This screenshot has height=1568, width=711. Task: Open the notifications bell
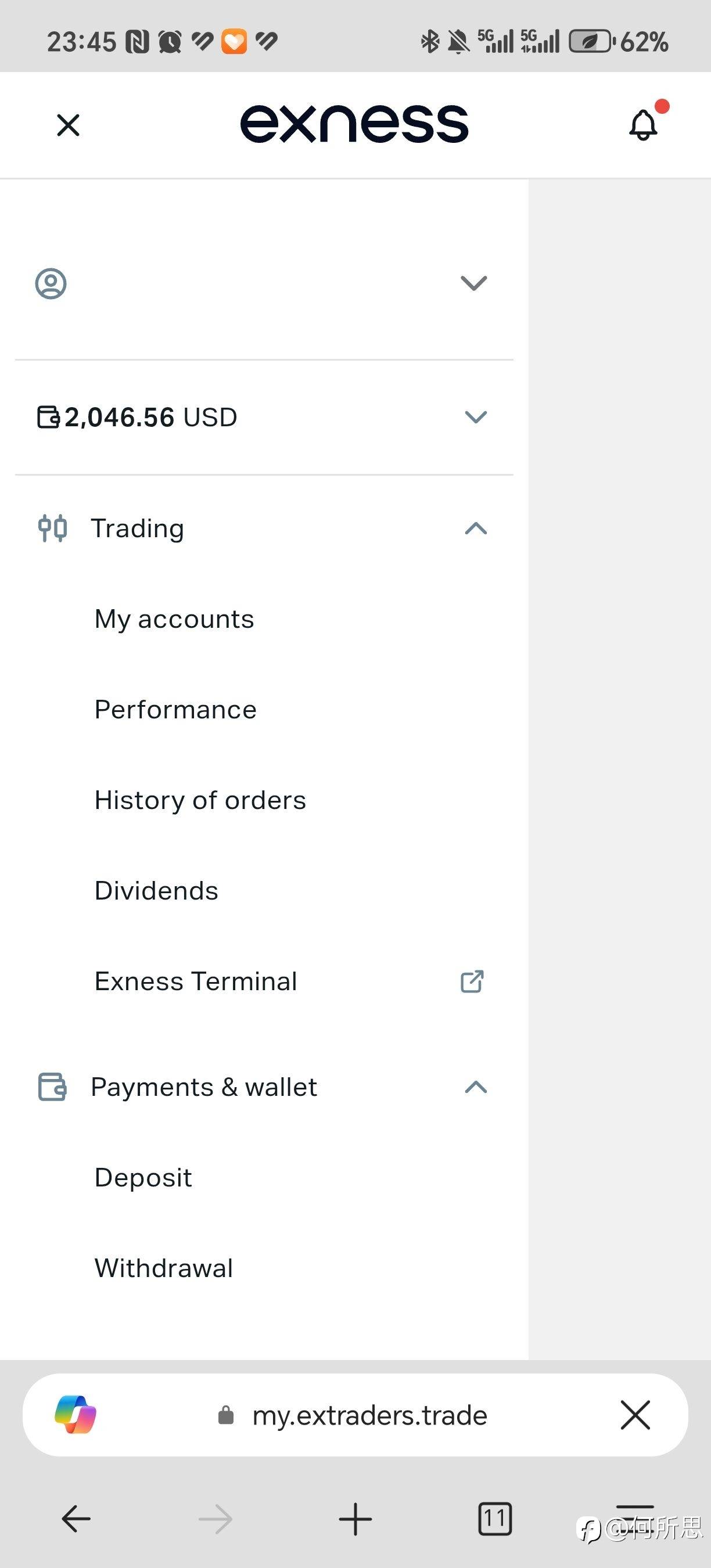(x=644, y=125)
